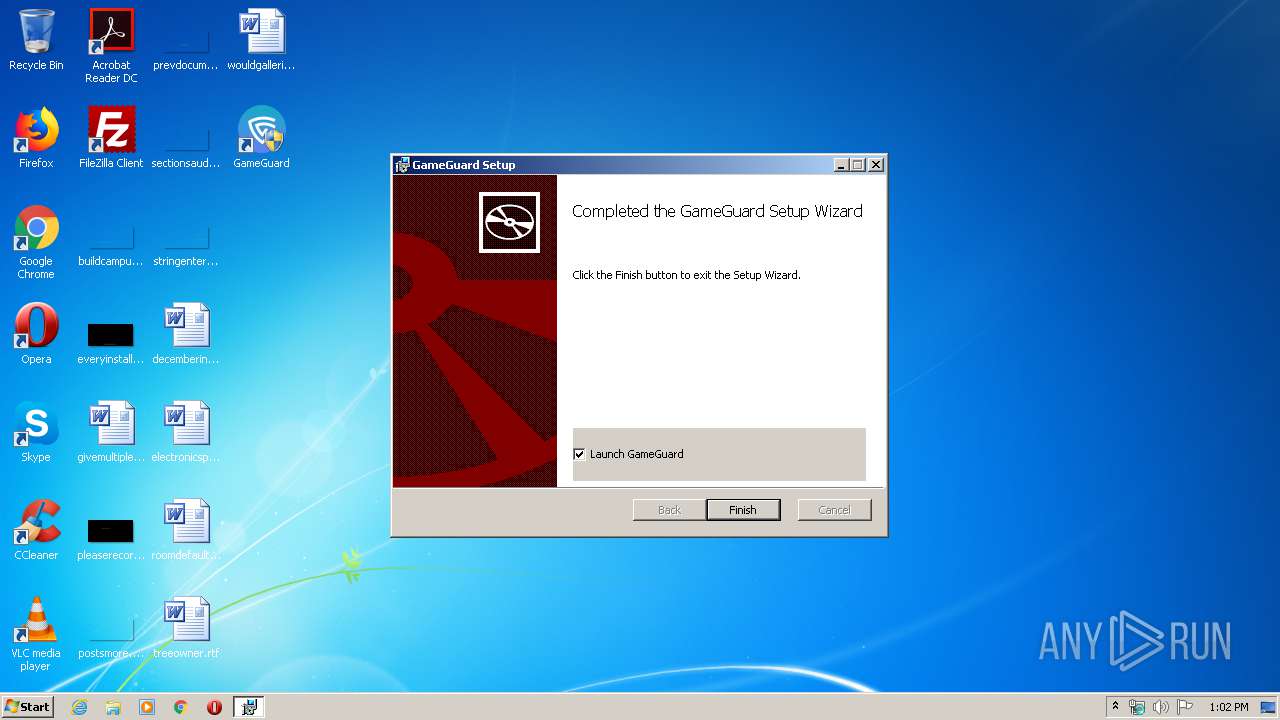Open CCleaner desktop shortcut
Viewport: 1280px width, 720px height.
coord(36,530)
